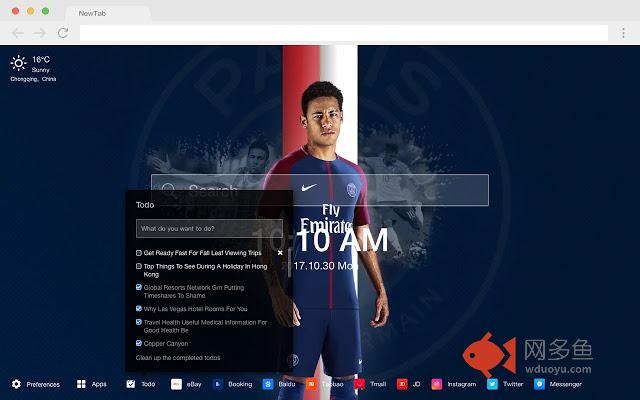Screen dimensions: 640x400
Task: Open the Taobao shortcut icon
Action: coord(311,384)
